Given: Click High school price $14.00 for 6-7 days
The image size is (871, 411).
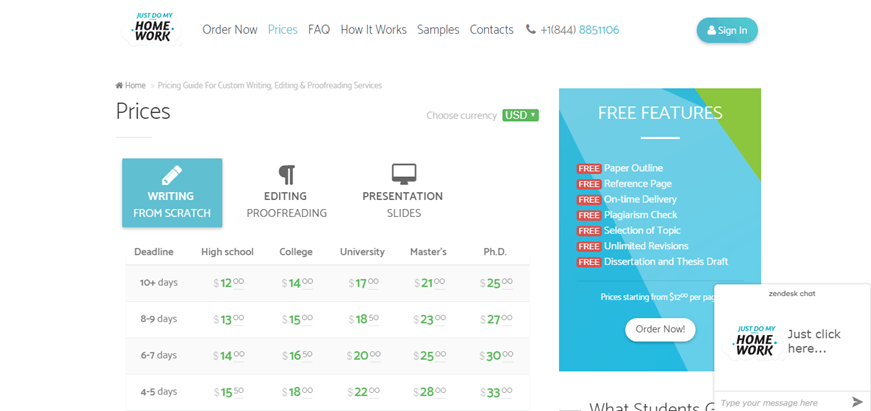Looking at the screenshot, I should 229,356.
